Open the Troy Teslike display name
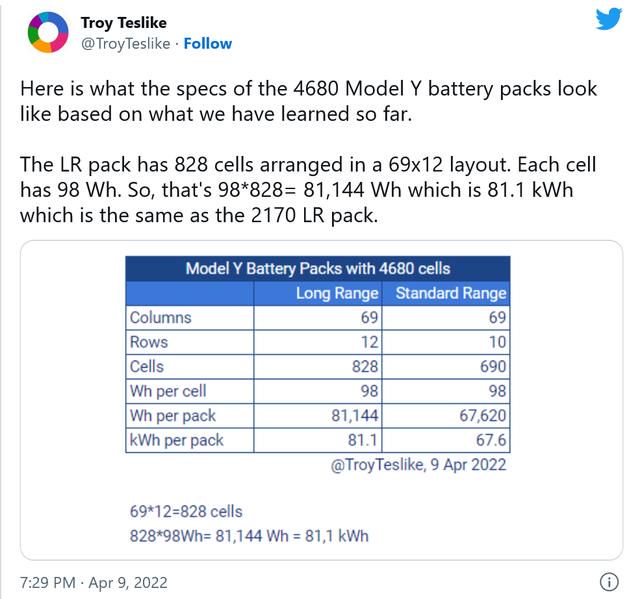Image resolution: width=640 pixels, height=599 pixels. pos(124,22)
